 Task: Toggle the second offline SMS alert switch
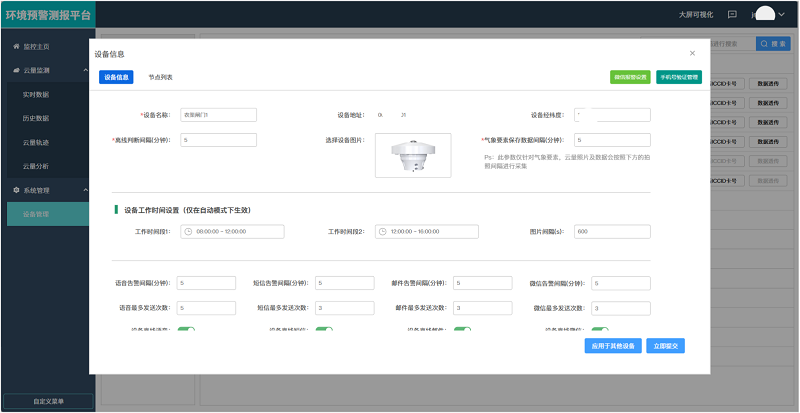coord(323,331)
